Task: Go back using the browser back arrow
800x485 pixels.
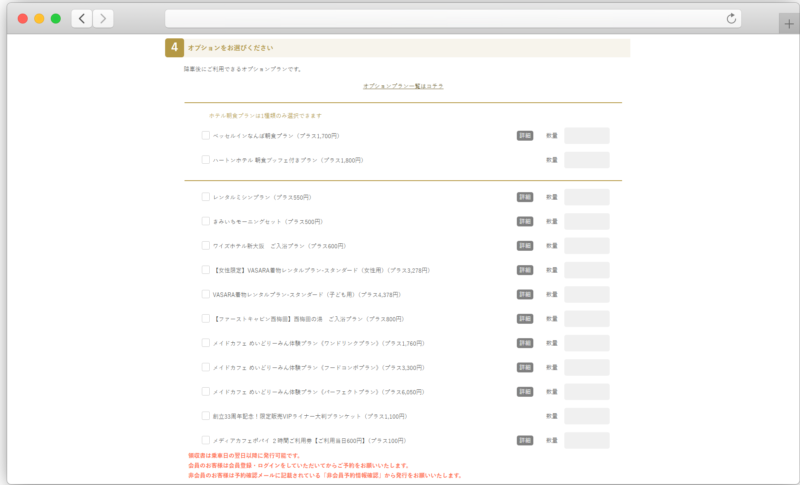Action: 82,19
